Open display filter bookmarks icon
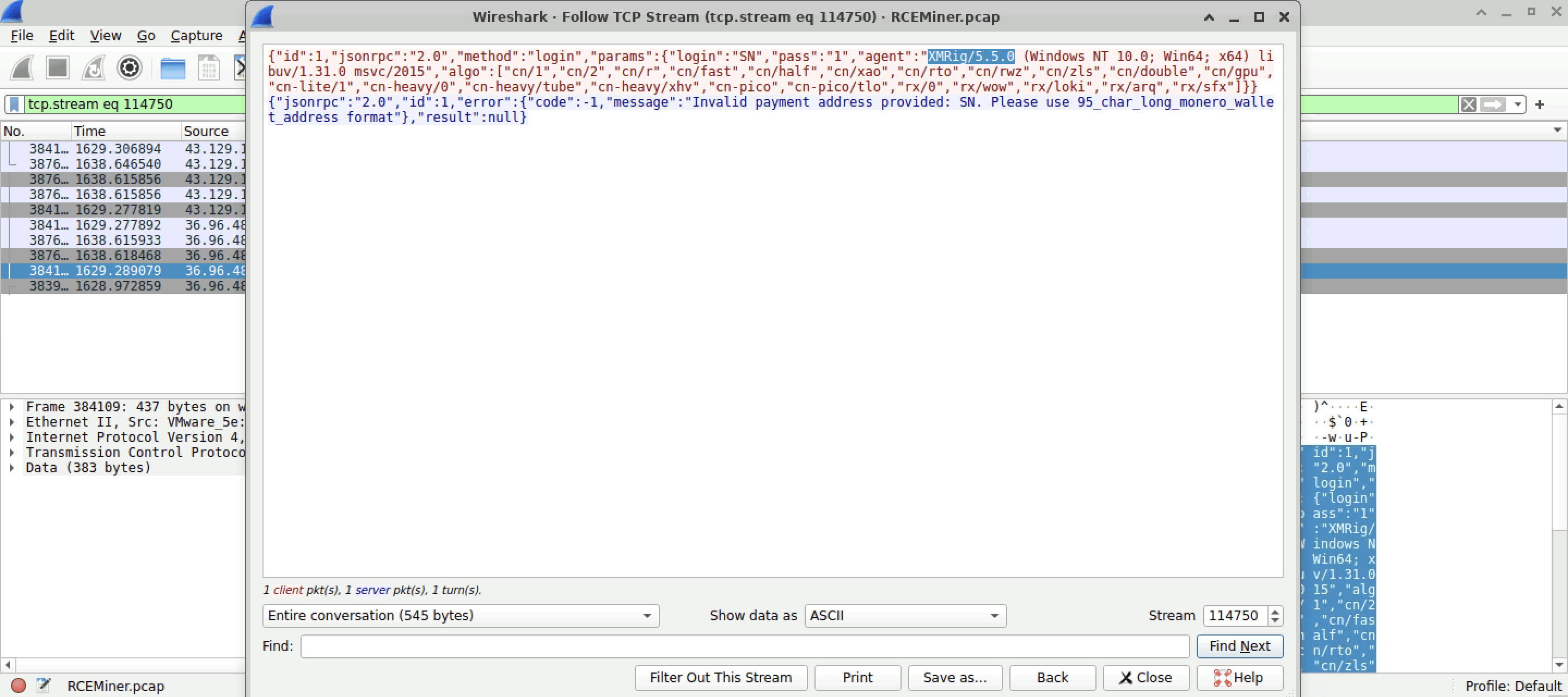1568x697 pixels. (15, 104)
